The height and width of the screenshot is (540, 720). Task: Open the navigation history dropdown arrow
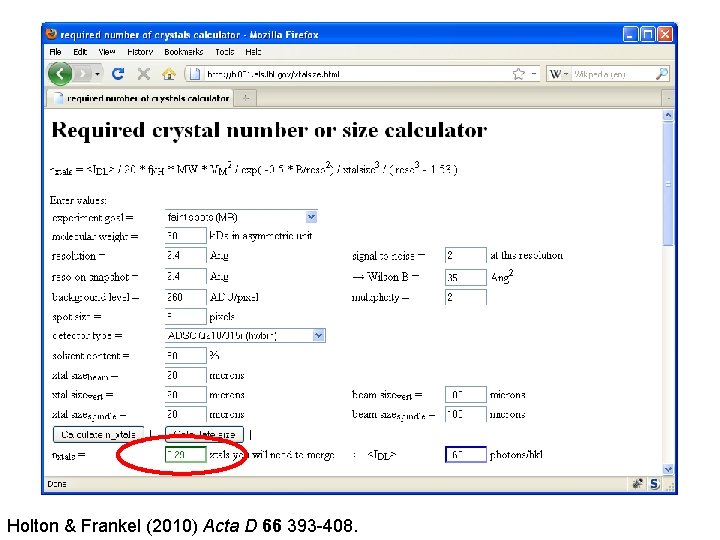coord(97,74)
